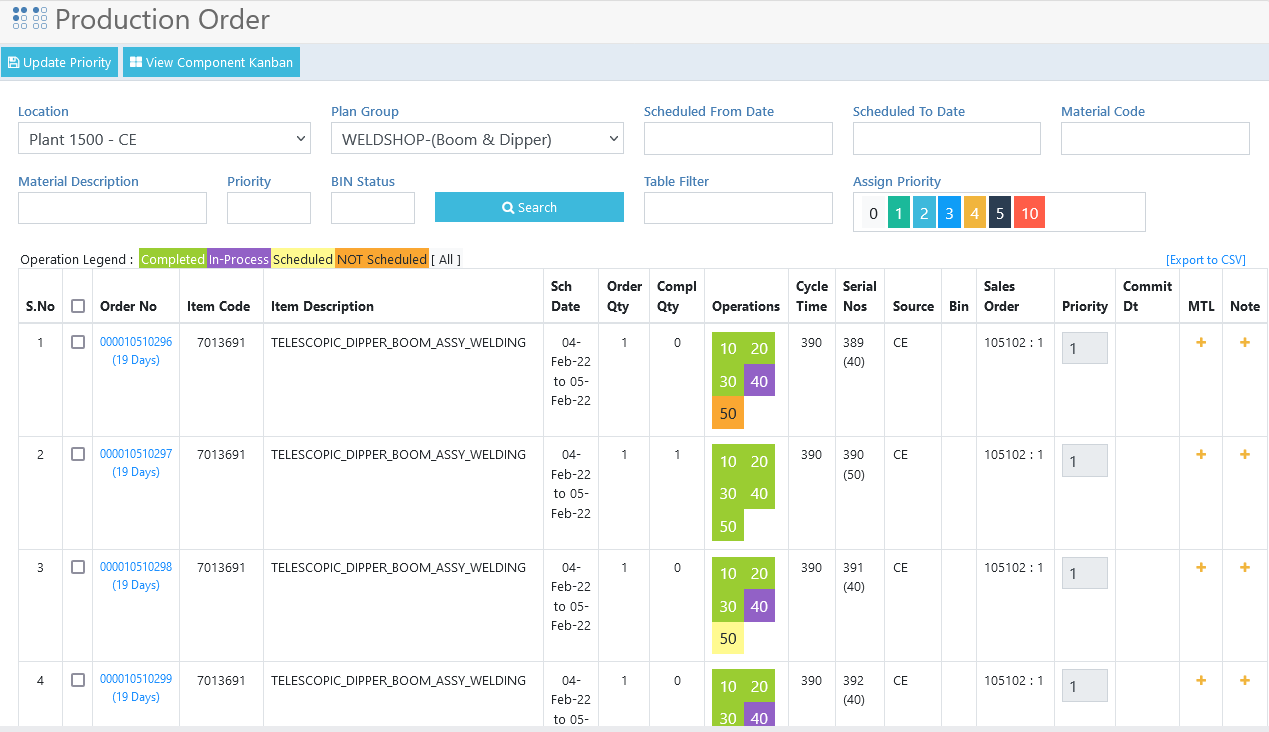Viewport: 1269px width, 732px height.
Task: Open the Location dropdown
Action: 164,139
